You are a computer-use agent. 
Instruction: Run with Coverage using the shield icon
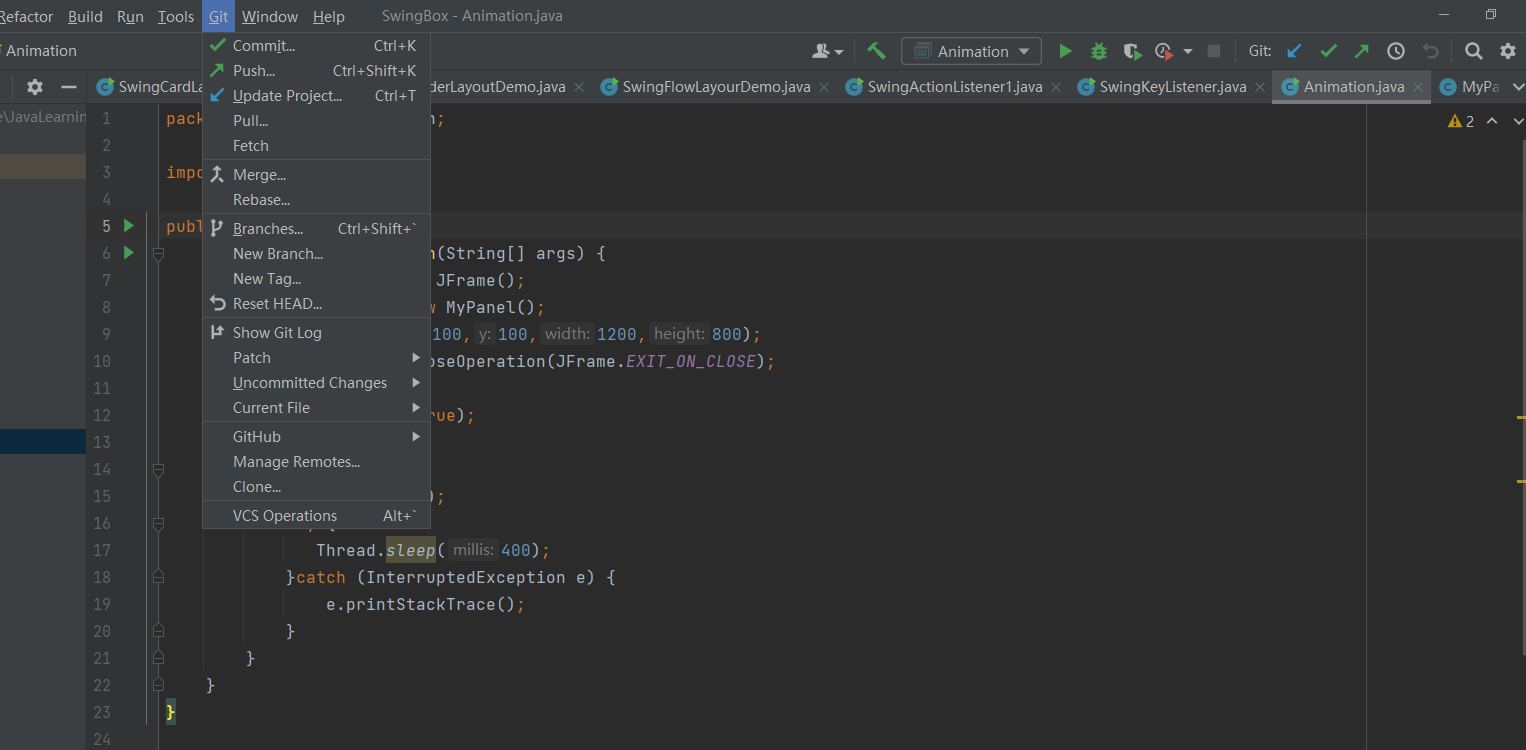pyautogui.click(x=1132, y=51)
